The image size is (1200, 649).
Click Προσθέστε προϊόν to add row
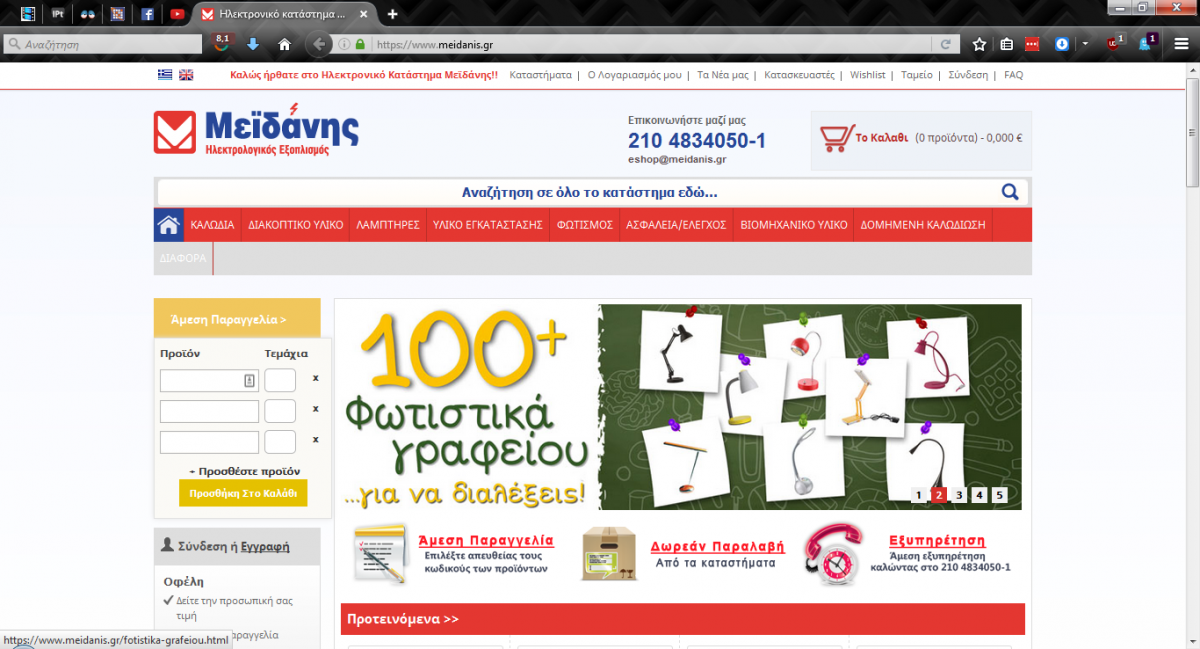pyautogui.click(x=244, y=471)
